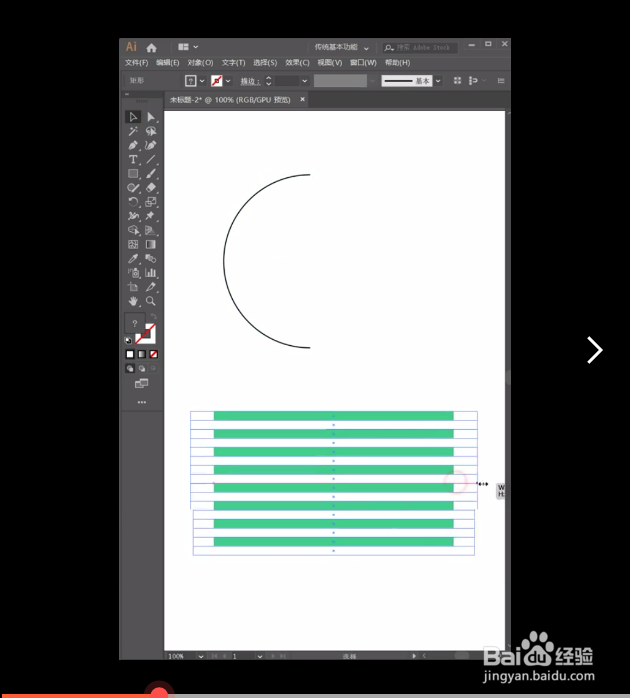Select the Rotate tool

pyautogui.click(x=133, y=202)
